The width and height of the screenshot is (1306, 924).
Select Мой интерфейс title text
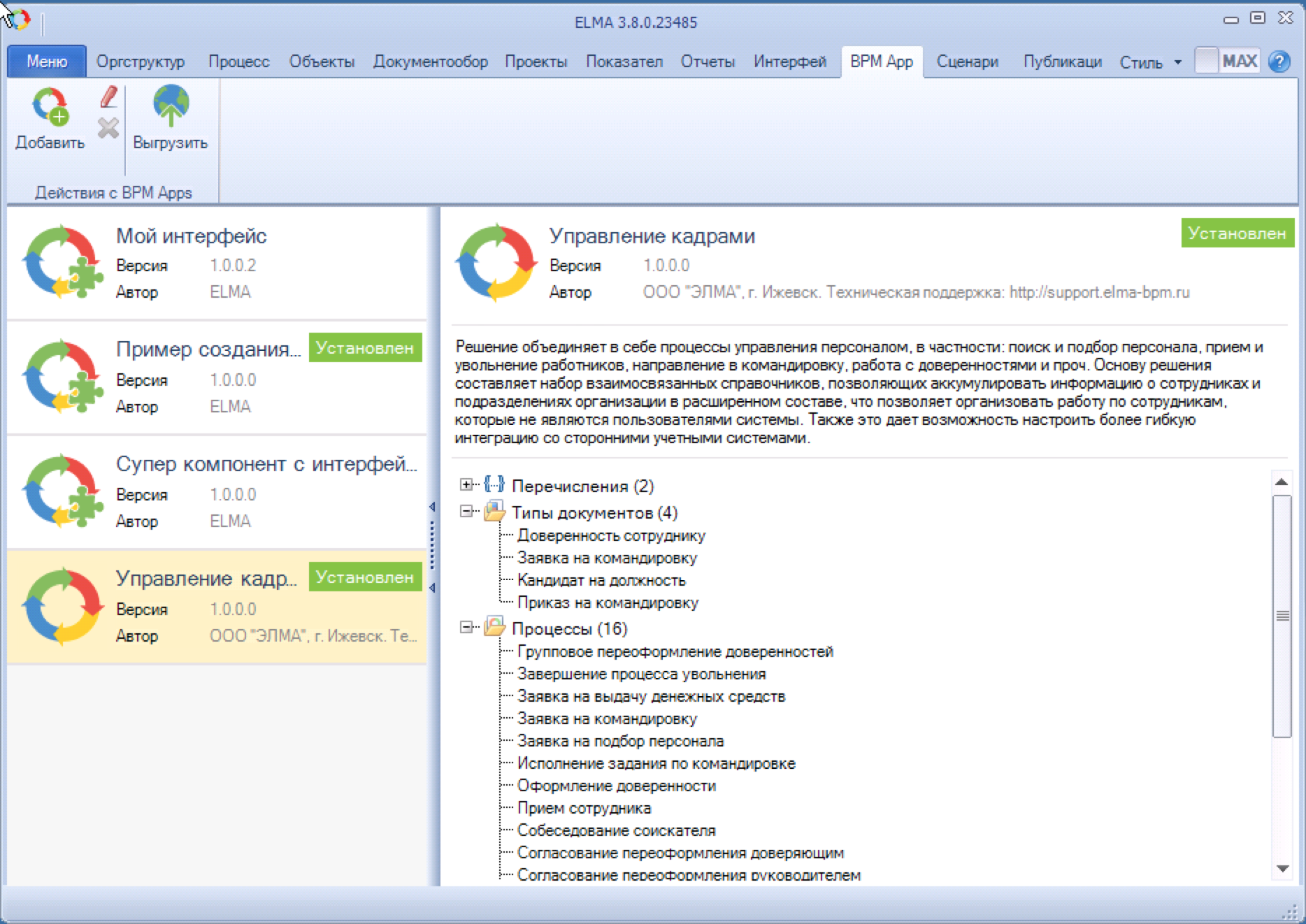pos(191,236)
